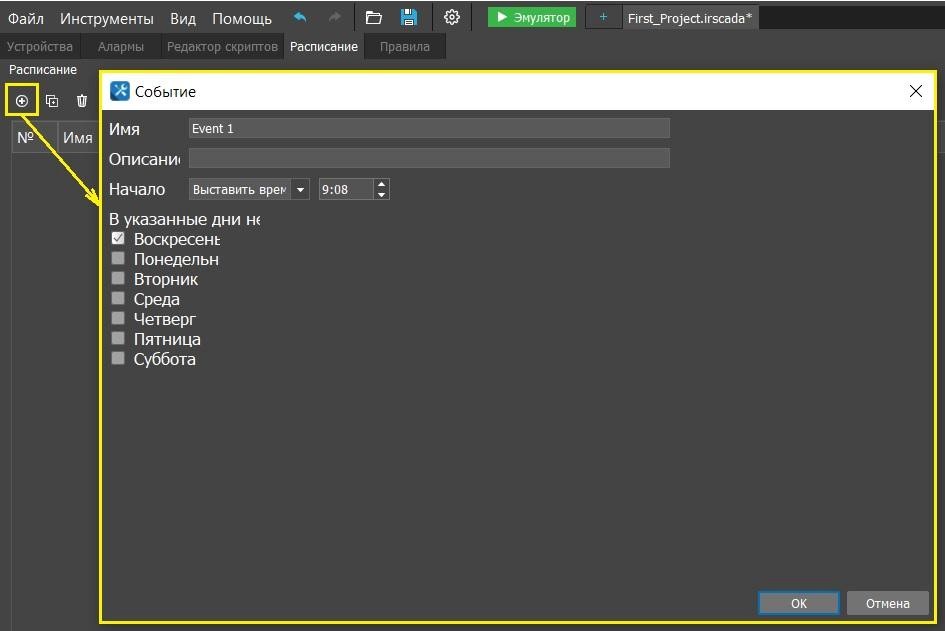Image resolution: width=945 pixels, height=631 pixels.
Task: Tick the Суббота checkbox
Action: [x=118, y=358]
